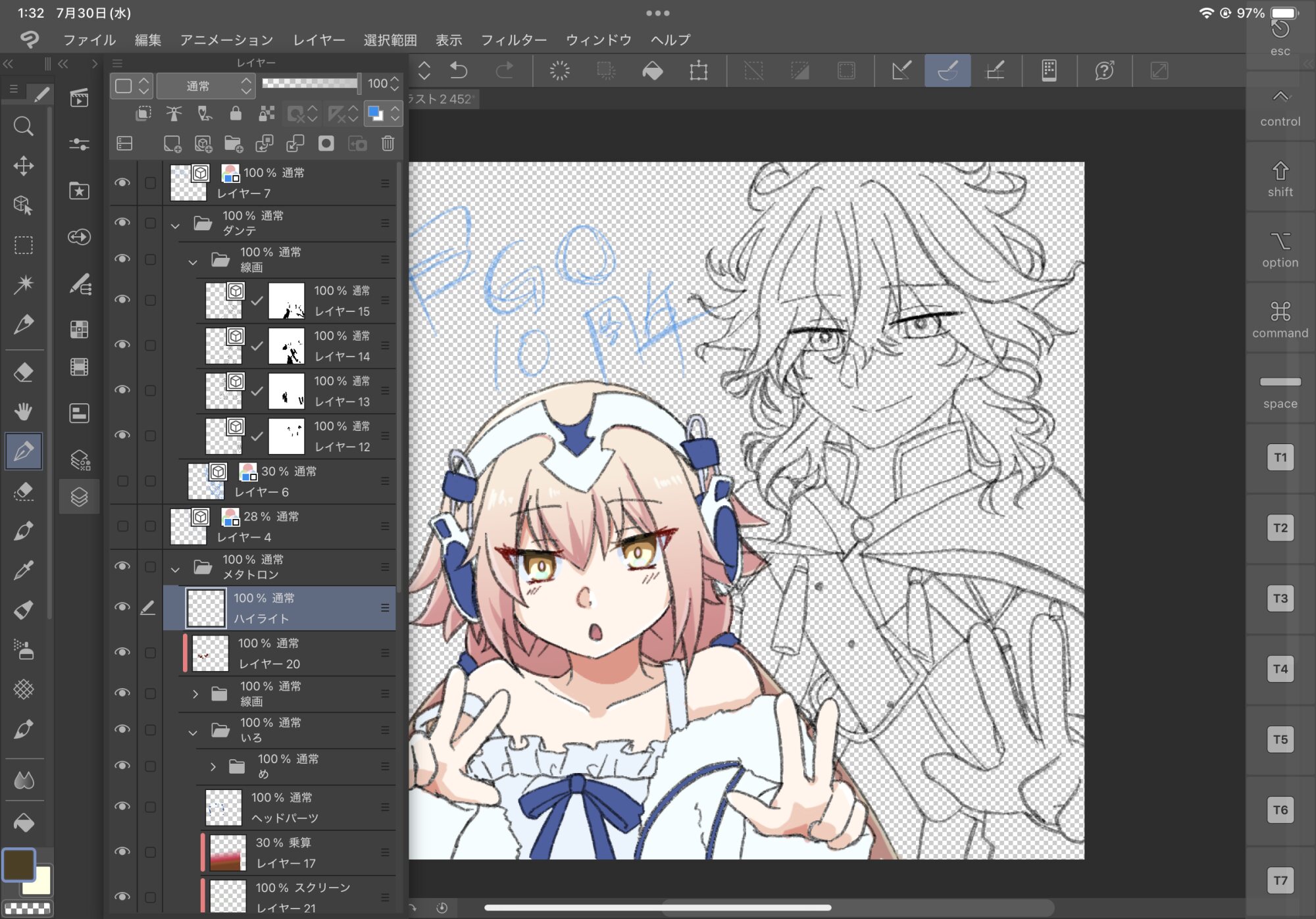Click the Undo arrow in command bar
This screenshot has width=1316, height=919.
tap(459, 70)
